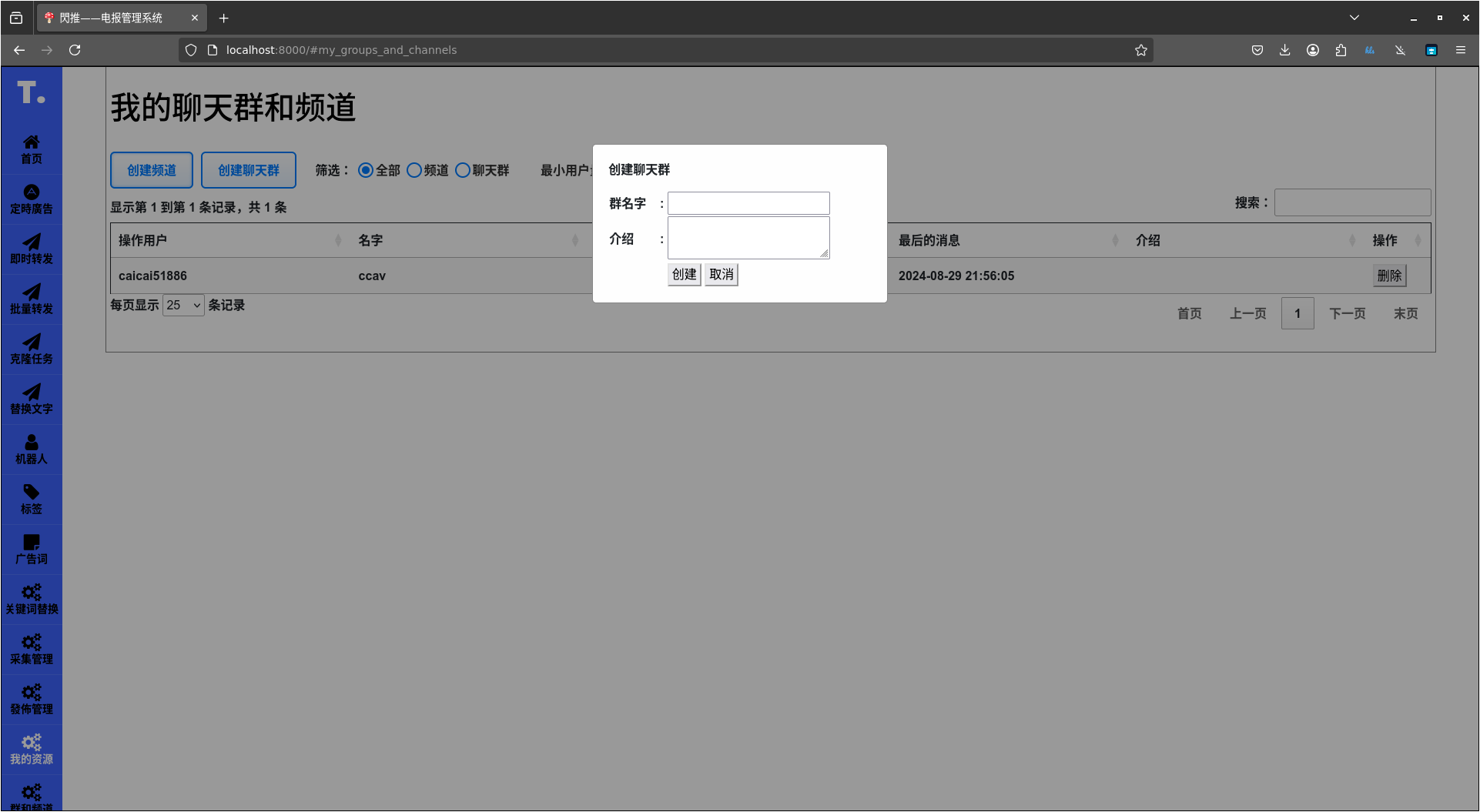This screenshot has height=812, width=1480.
Task: Open 机器人 robot icon in sidebar
Action: click(x=32, y=449)
